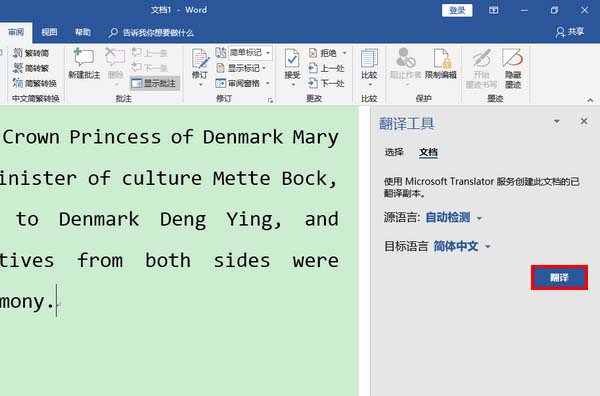The width and height of the screenshot is (600, 396).
Task: Go to previous comment 上一条
Action: tap(149, 53)
